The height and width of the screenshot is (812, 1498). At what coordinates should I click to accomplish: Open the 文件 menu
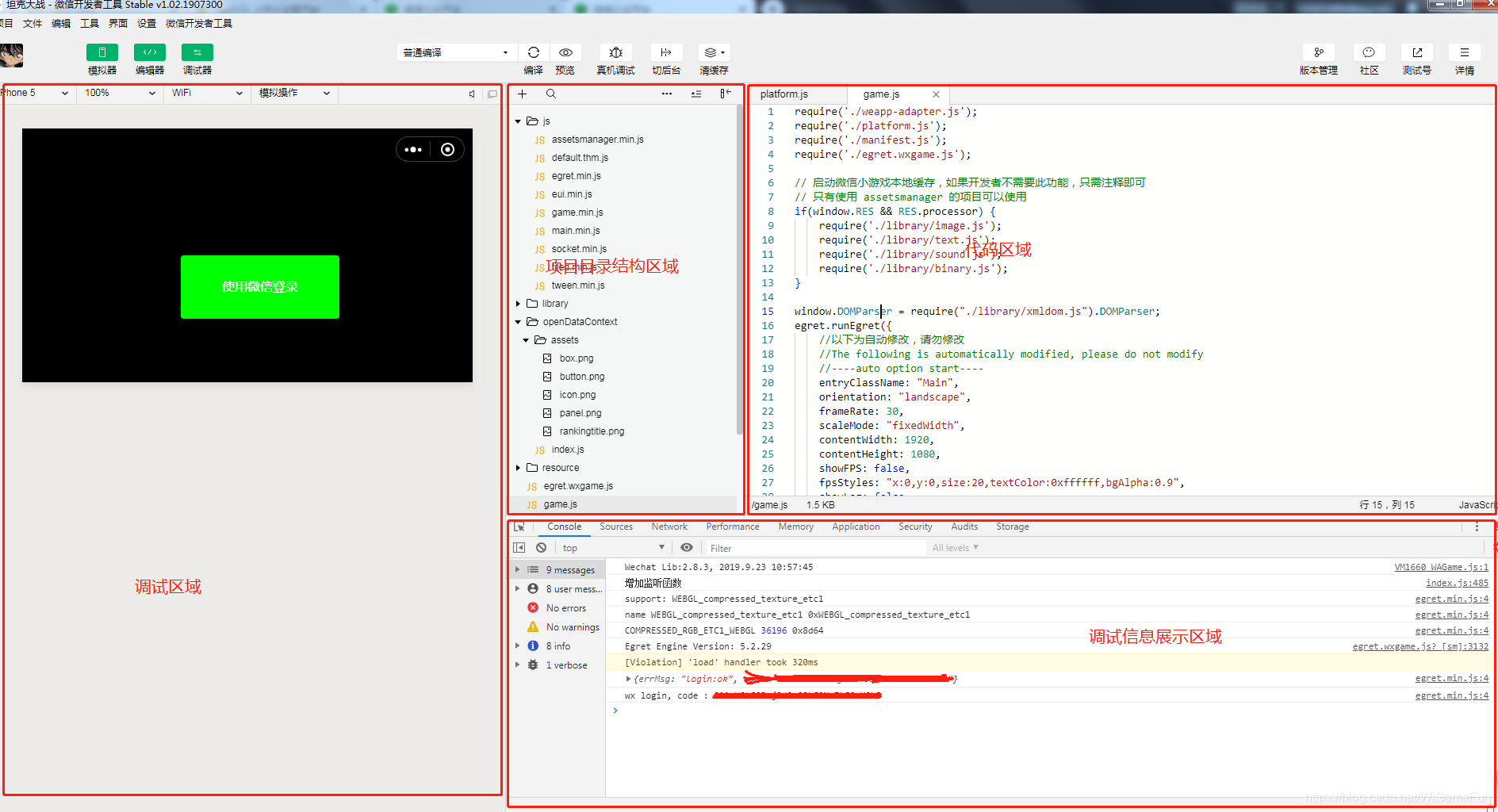tap(33, 23)
